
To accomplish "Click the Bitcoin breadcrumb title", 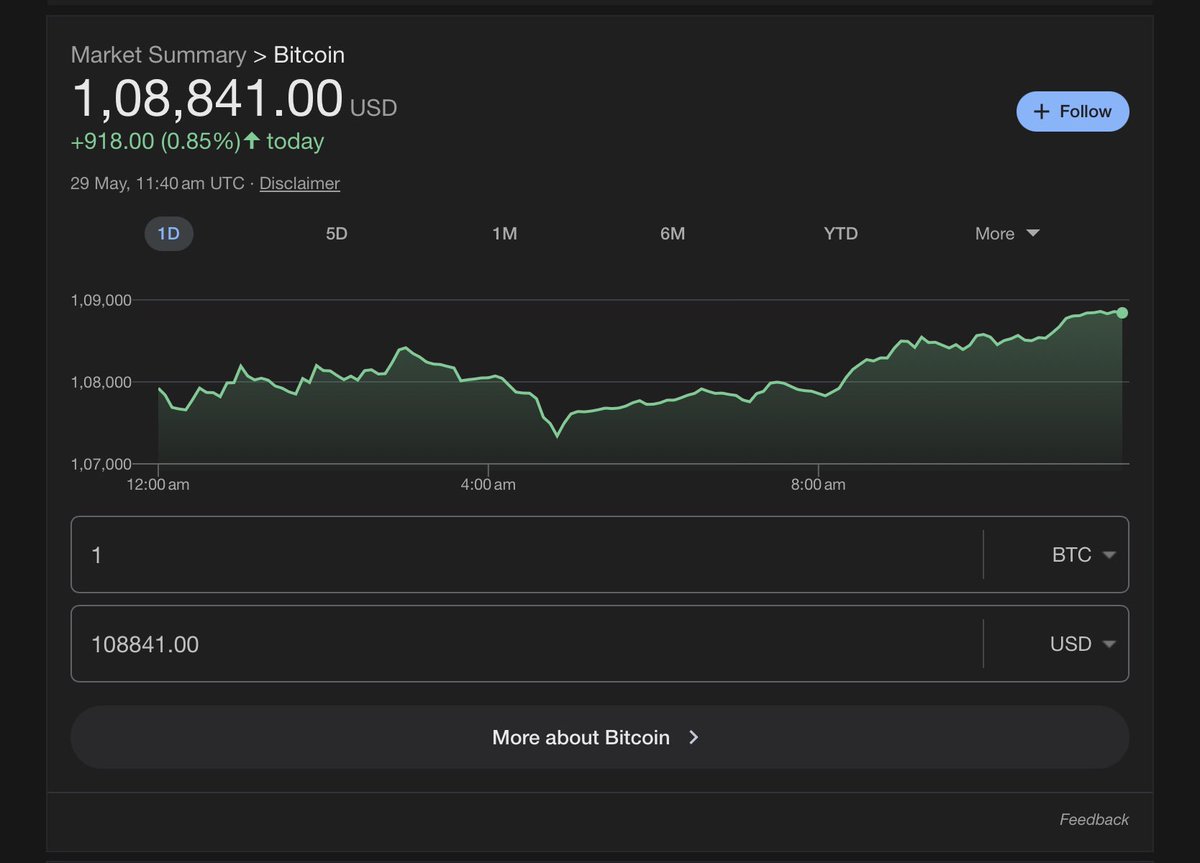I will click(x=309, y=55).
